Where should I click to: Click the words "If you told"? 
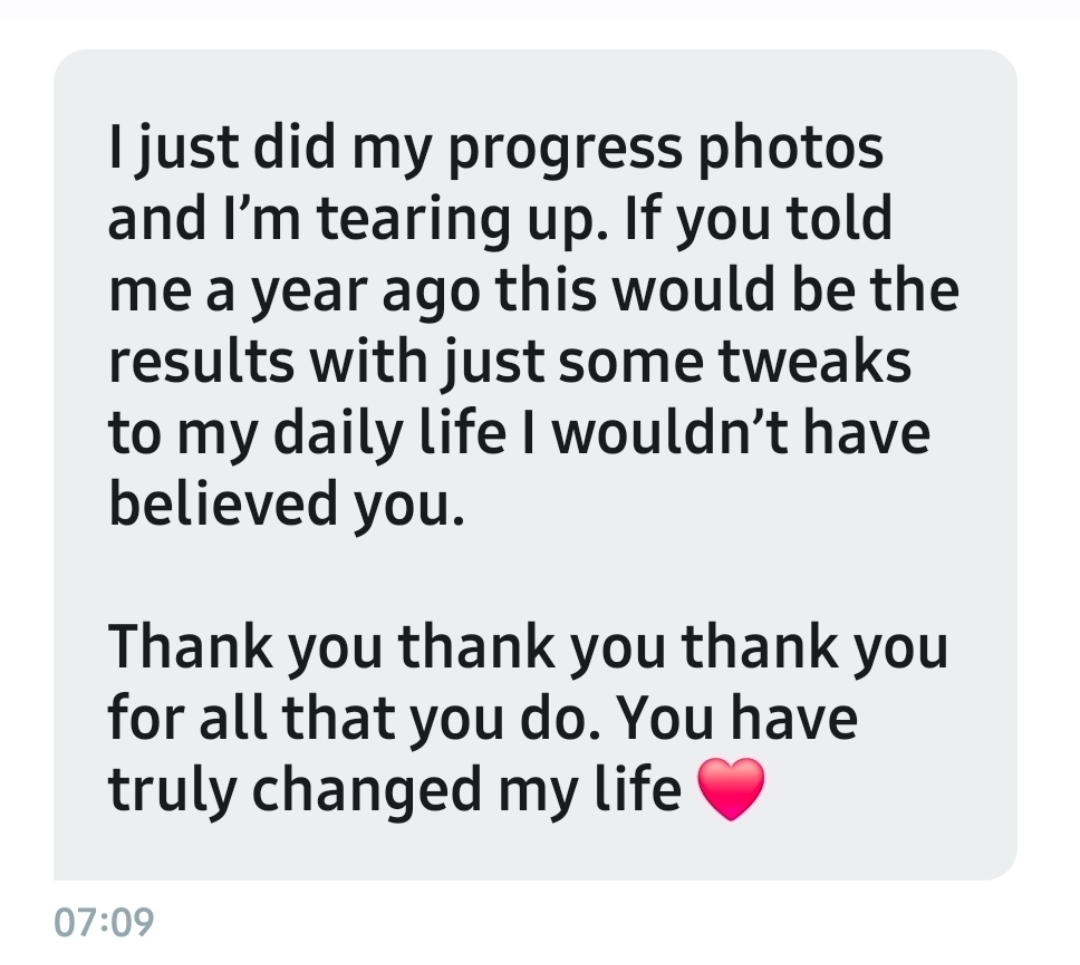(758, 220)
